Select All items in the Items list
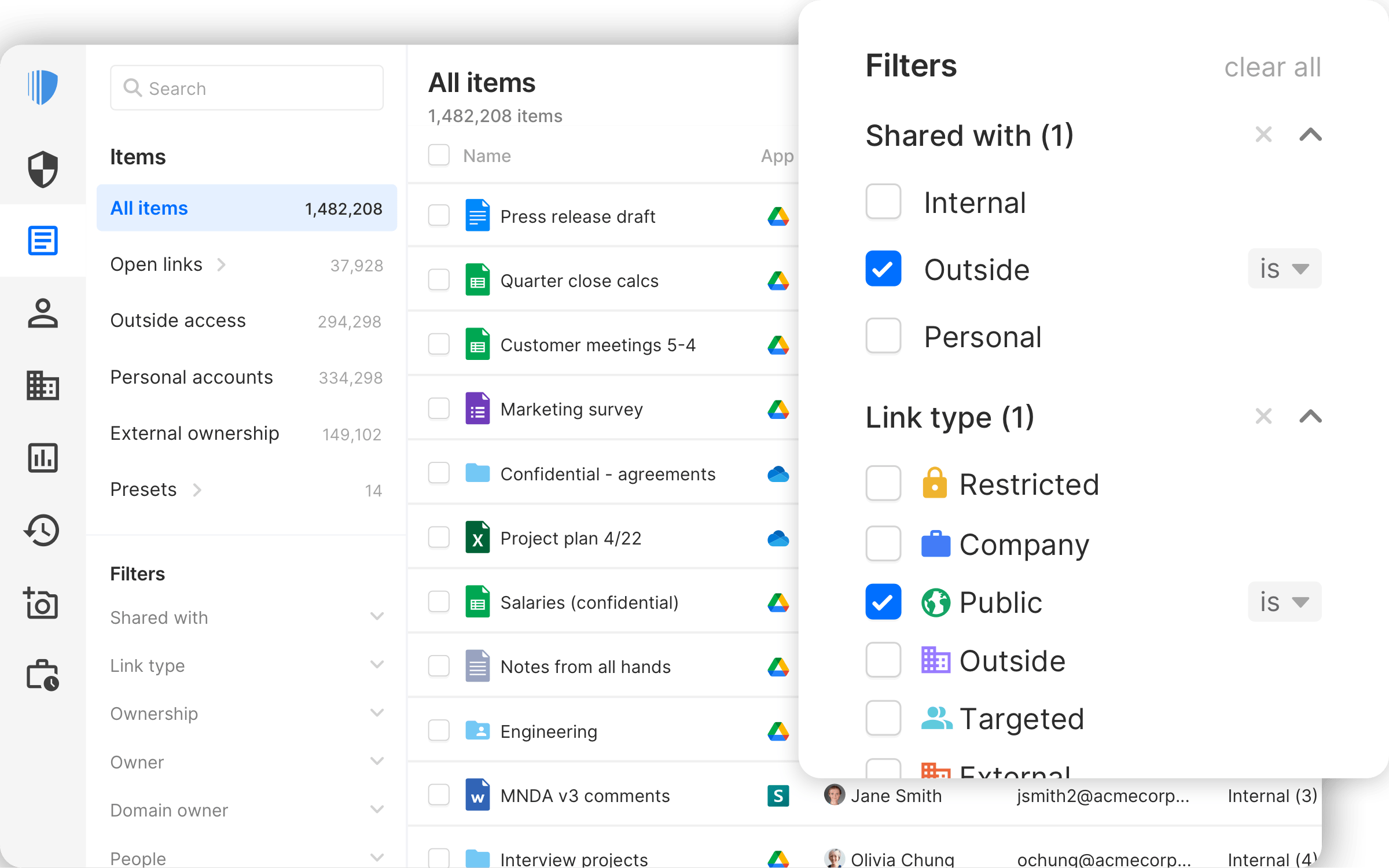This screenshot has height=868, width=1389. [148, 208]
